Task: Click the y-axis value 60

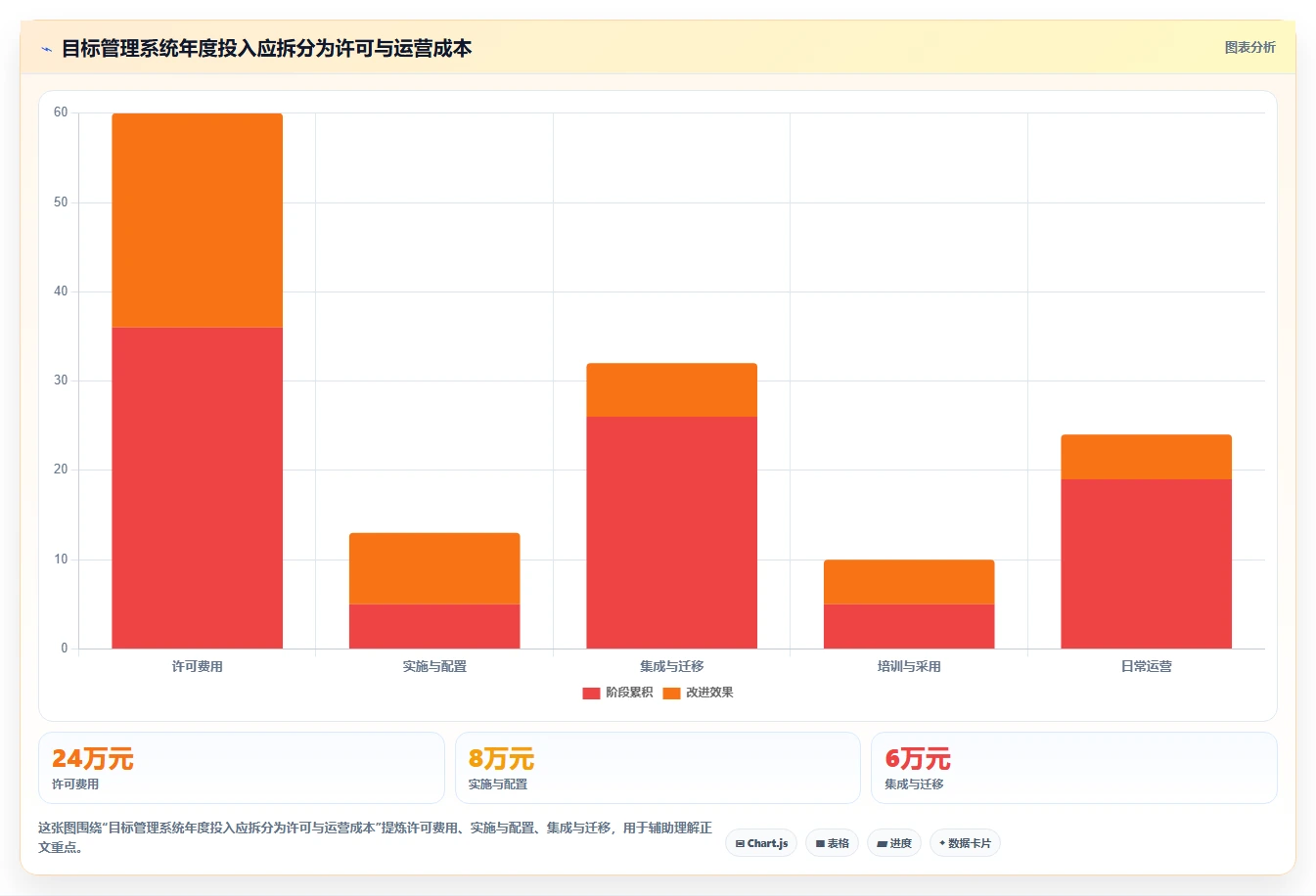Action: click(x=61, y=112)
